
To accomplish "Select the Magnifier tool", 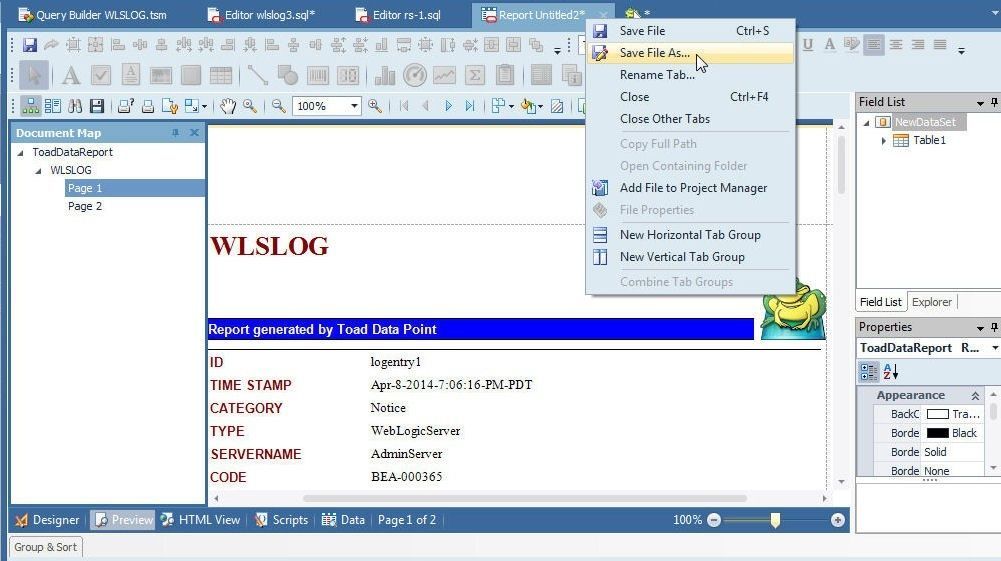I will [x=250, y=106].
